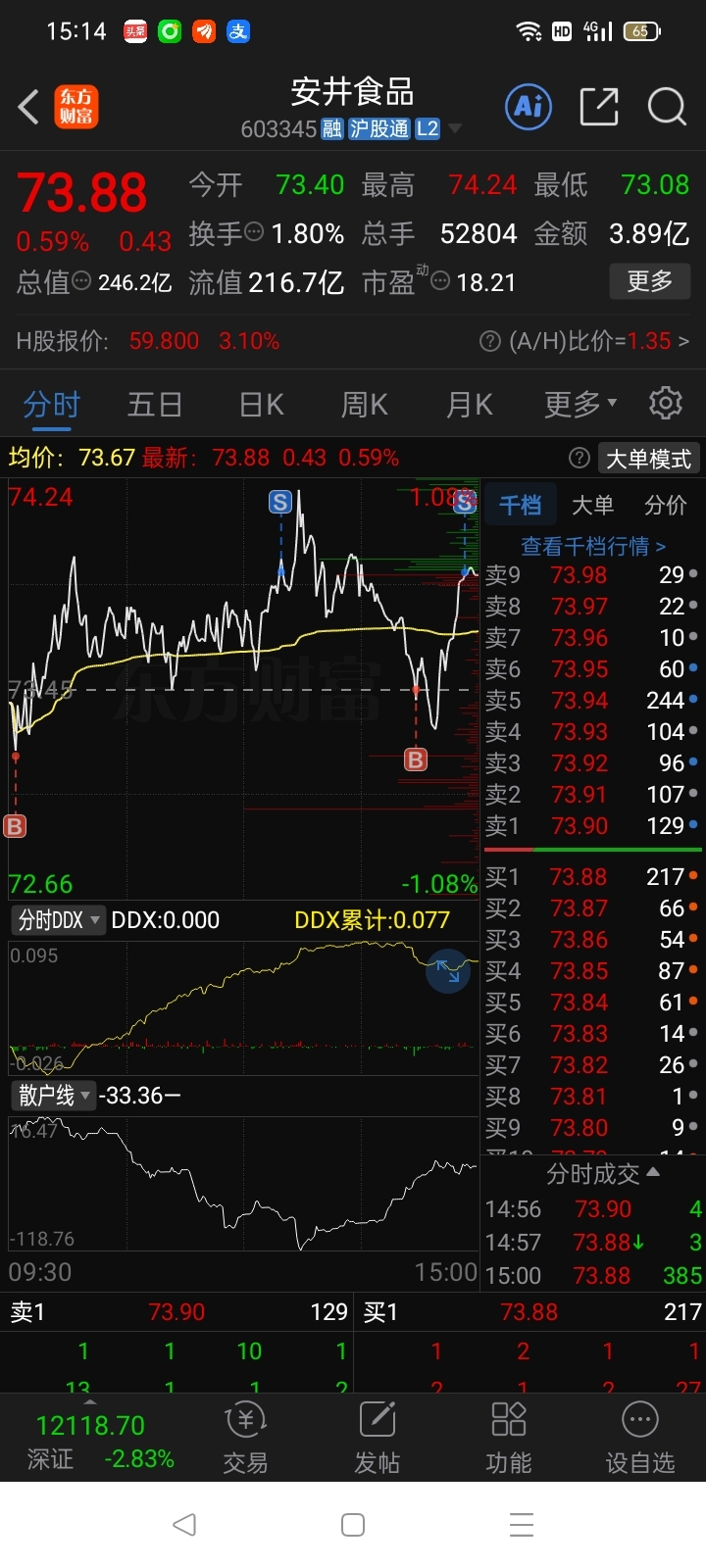Tap the 14:56 trade record 73.90
Screen dimensions: 706x1568
point(593,1209)
